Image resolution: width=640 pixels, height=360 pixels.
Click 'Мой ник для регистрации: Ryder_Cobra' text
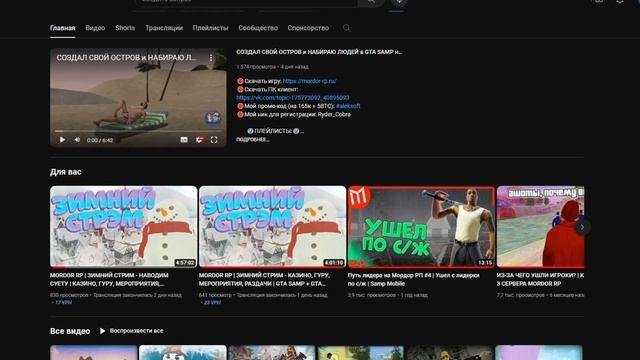[x=294, y=114]
